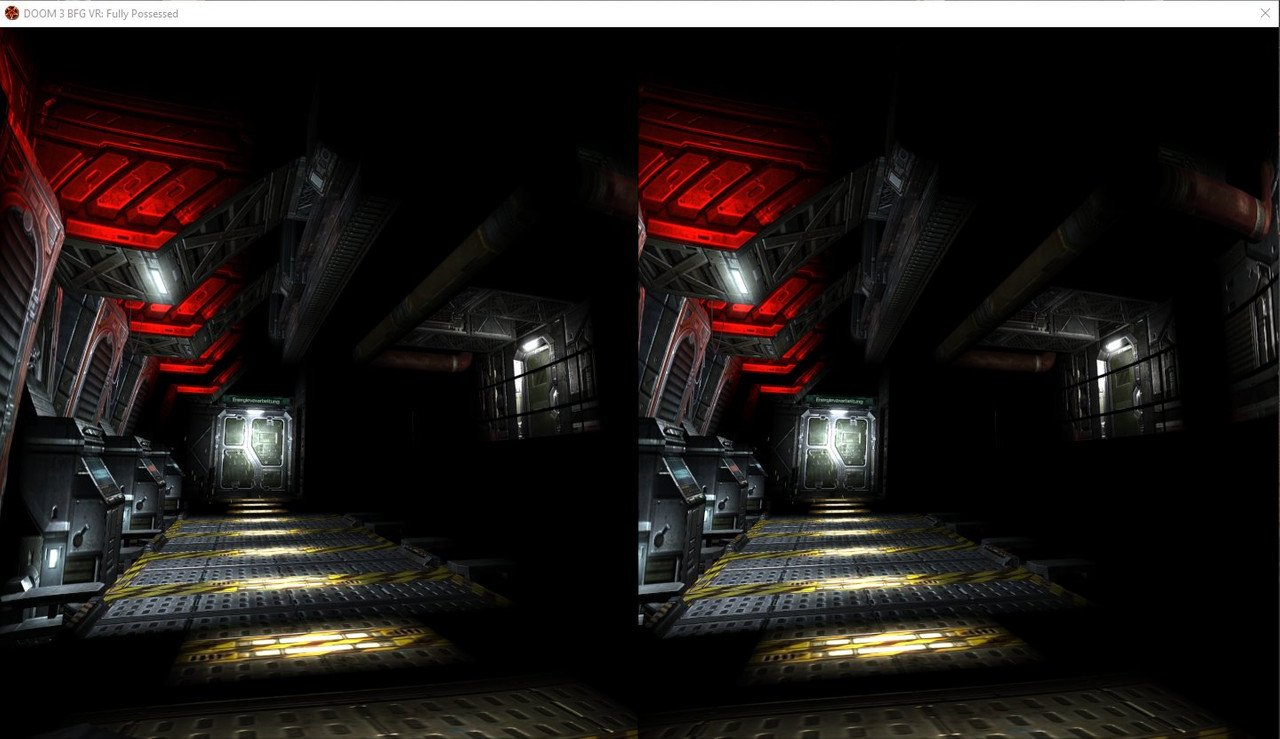Close the DOOM 3 BFG VR window
The image size is (1280, 739).
coord(1266,14)
